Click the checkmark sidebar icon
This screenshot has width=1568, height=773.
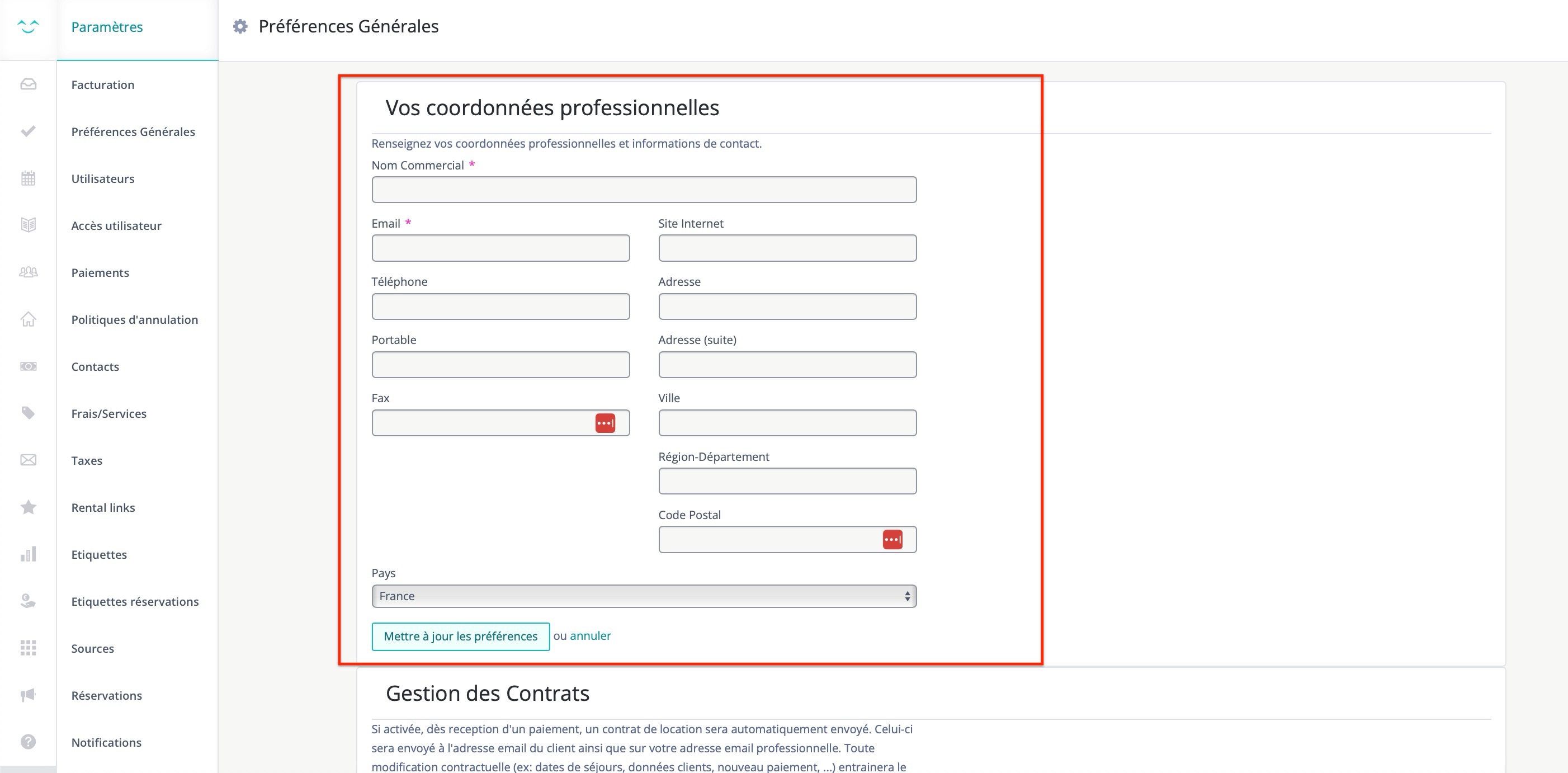pyautogui.click(x=28, y=131)
